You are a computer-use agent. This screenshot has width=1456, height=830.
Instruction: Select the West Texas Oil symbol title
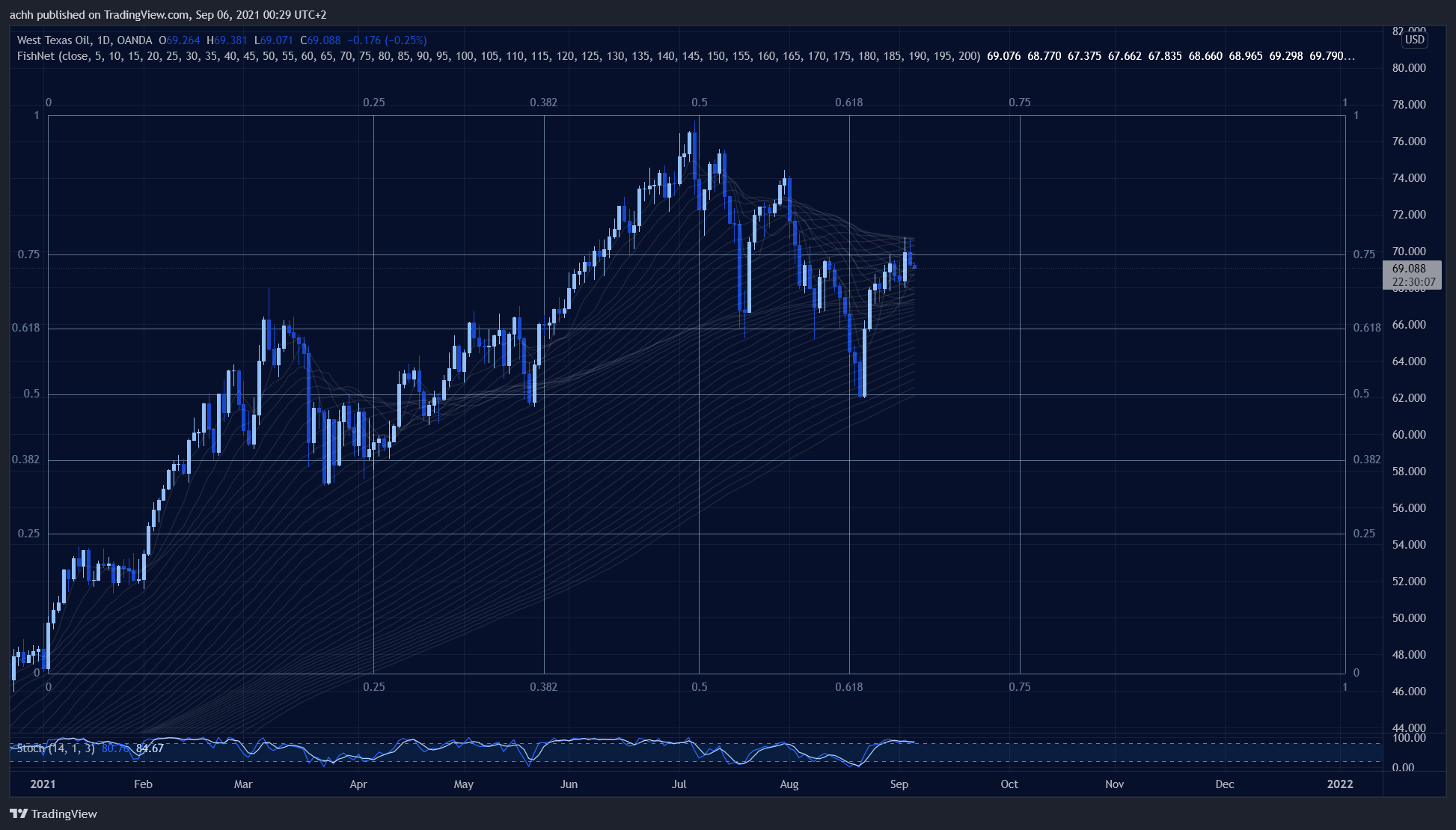click(53, 40)
